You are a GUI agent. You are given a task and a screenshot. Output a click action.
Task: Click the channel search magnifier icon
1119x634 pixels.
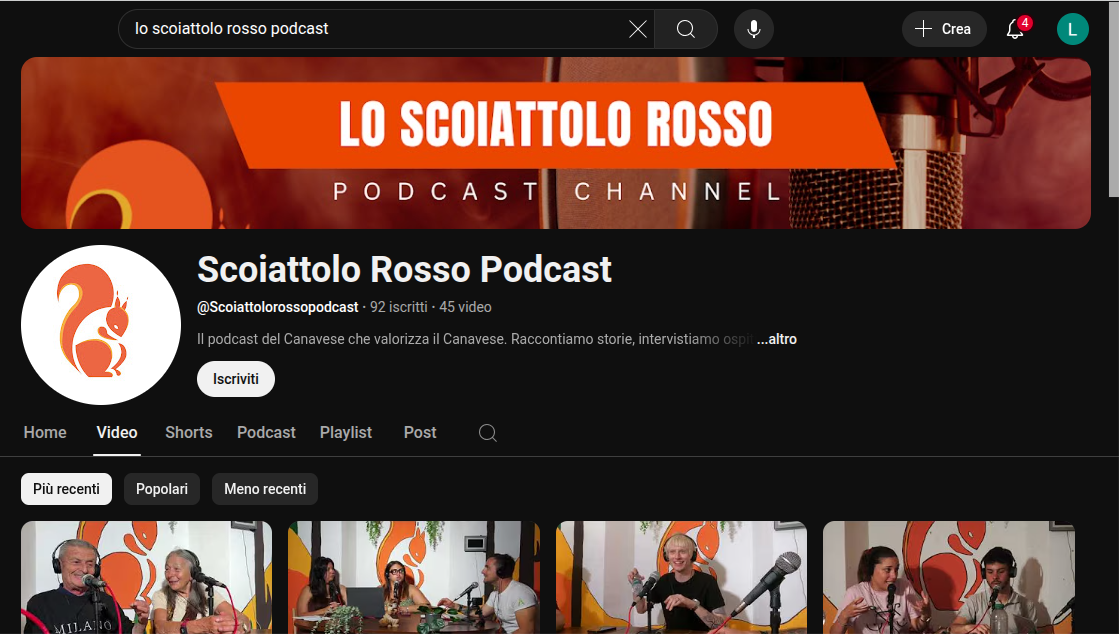(488, 433)
